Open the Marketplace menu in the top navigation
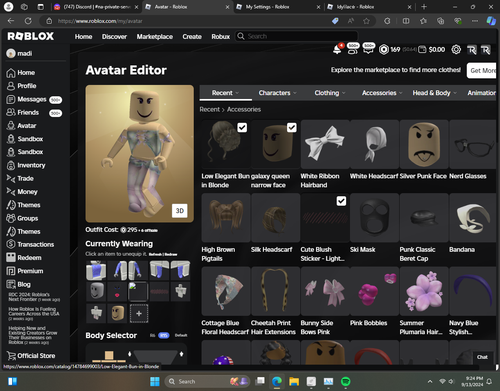This screenshot has width=500, height=391. (155, 37)
